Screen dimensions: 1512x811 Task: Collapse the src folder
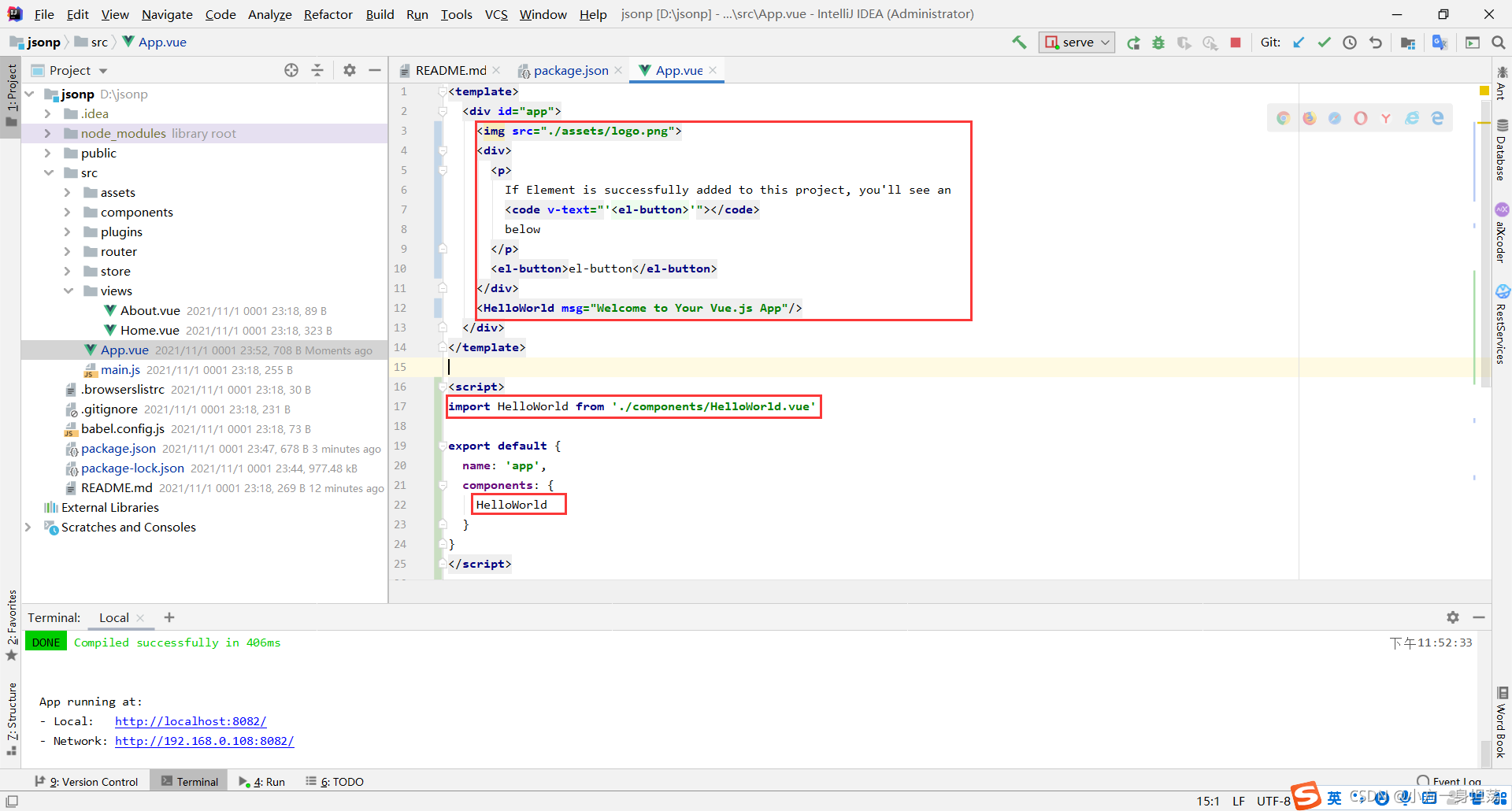48,172
